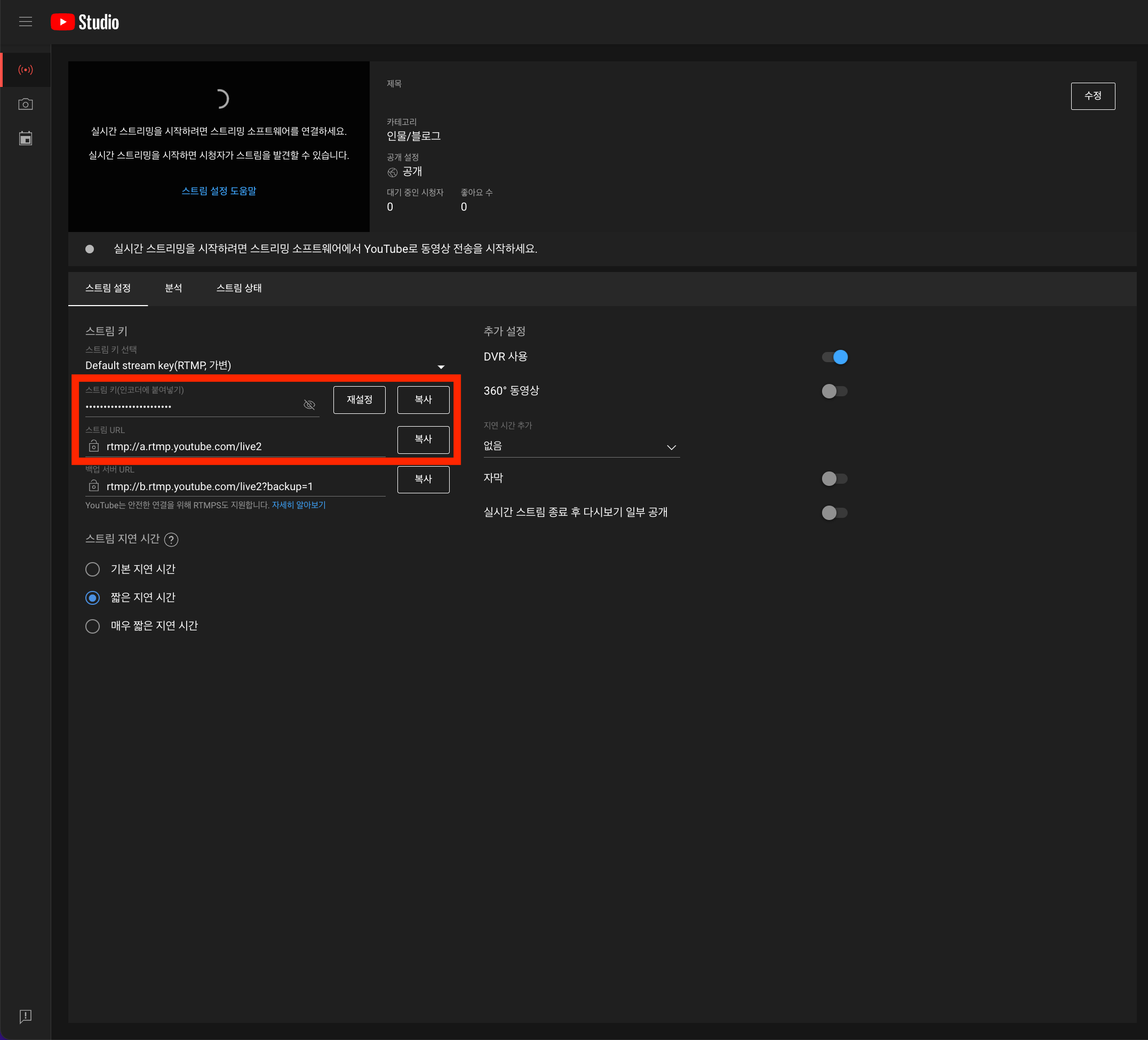This screenshot has height=1040, width=1148.
Task: Open the hamburger menu
Action: 26,22
